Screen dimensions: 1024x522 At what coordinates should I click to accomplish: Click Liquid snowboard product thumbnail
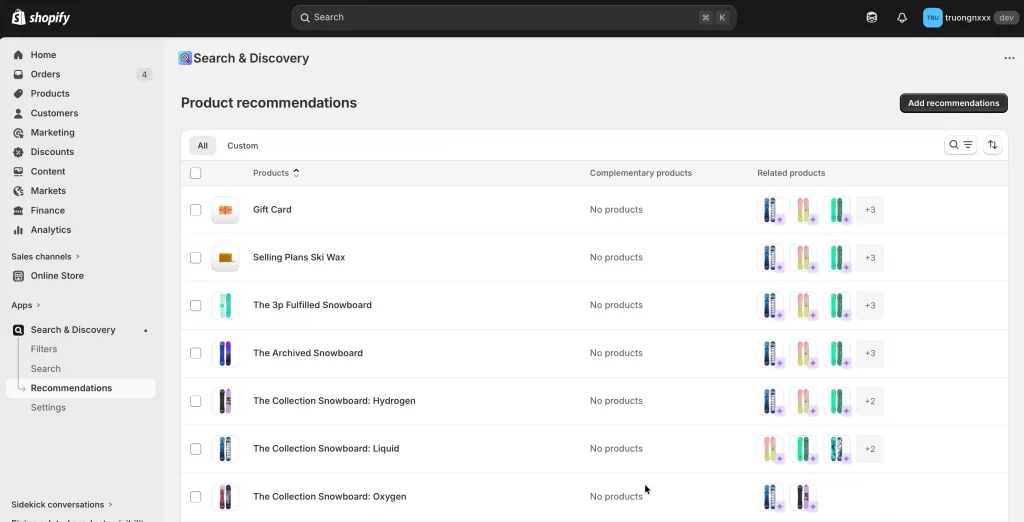tap(225, 449)
